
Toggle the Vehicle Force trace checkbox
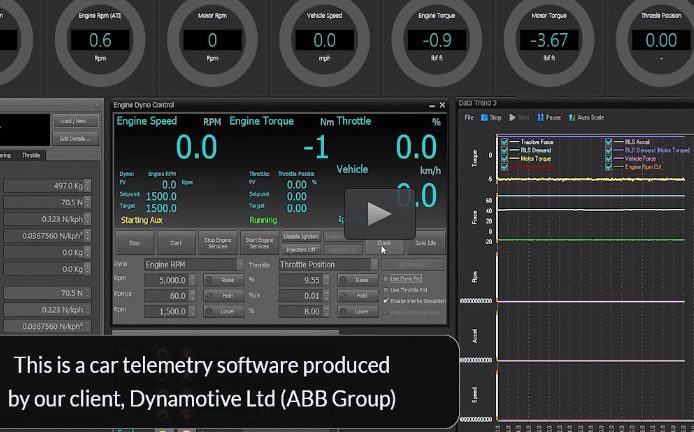609,159
